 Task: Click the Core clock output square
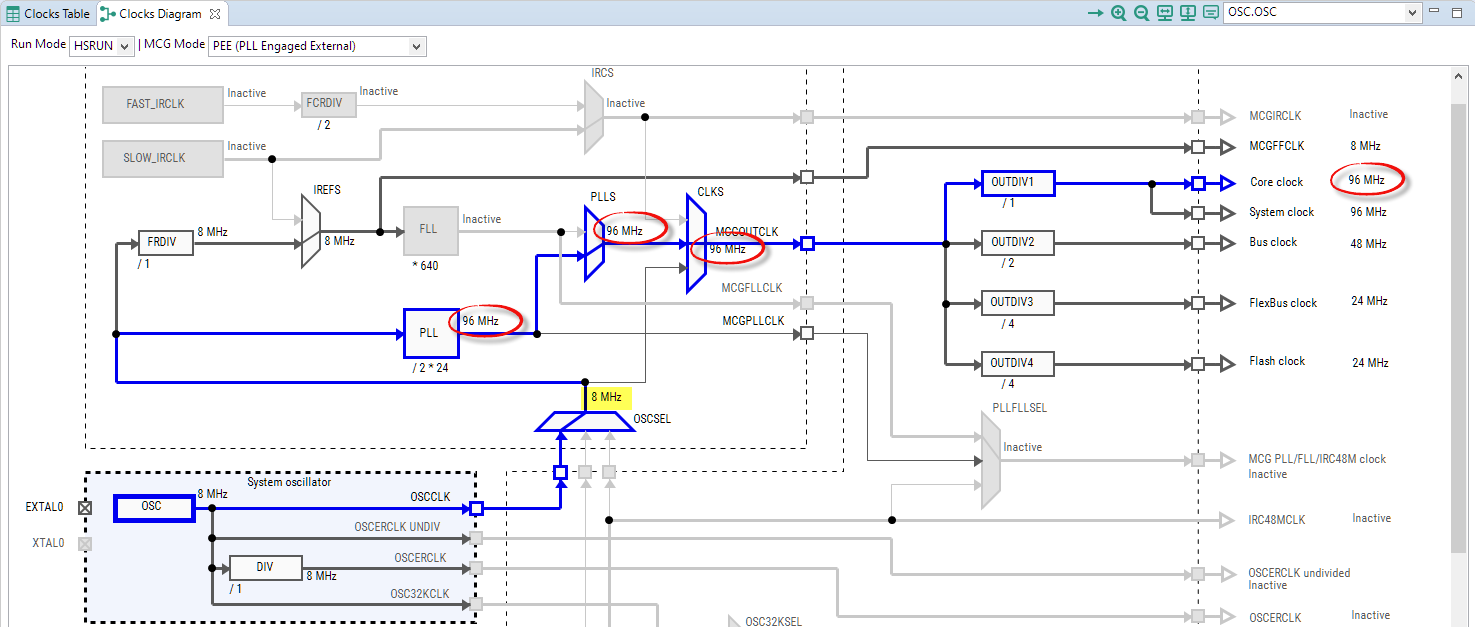(1198, 183)
